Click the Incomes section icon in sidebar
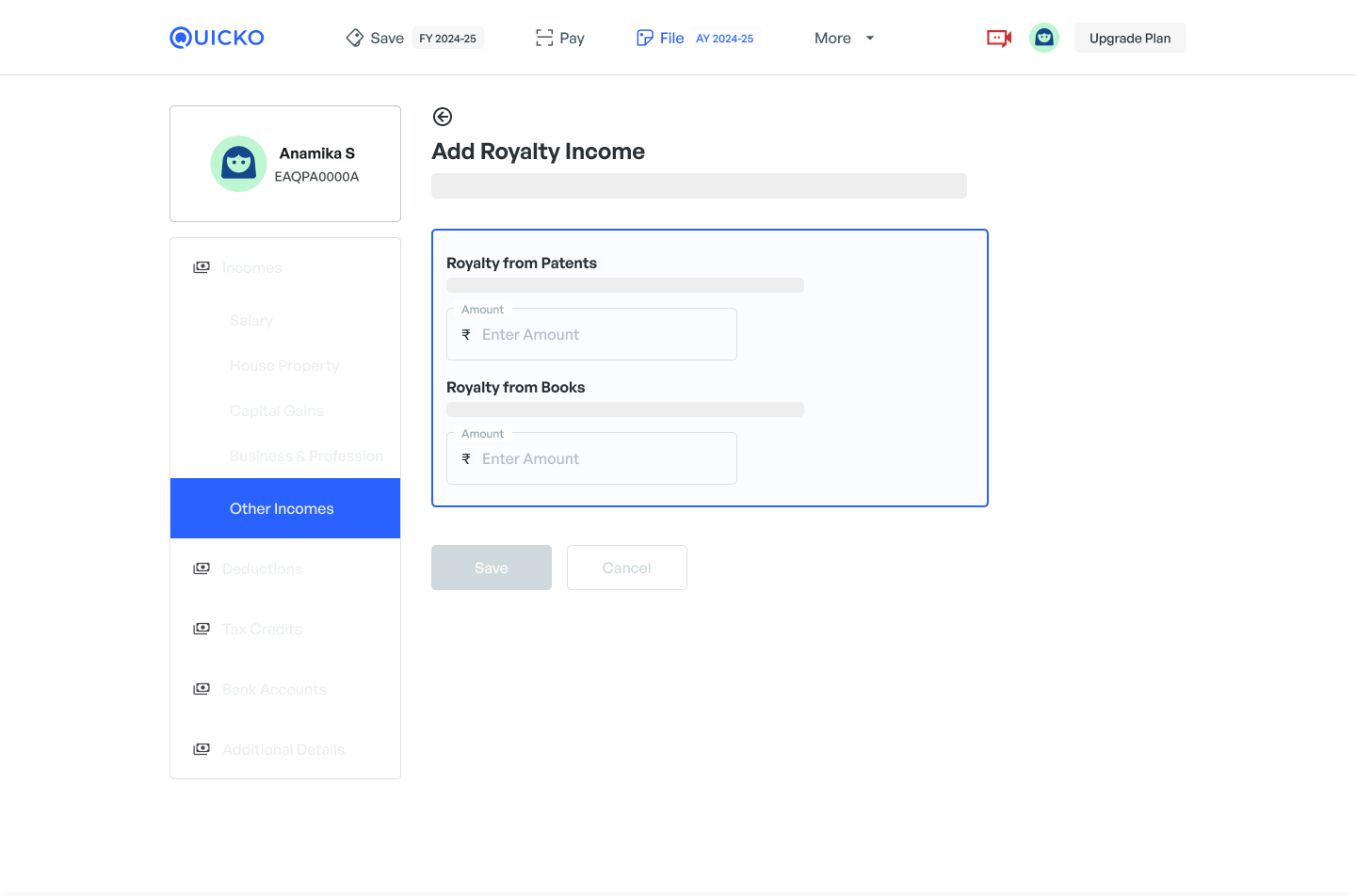 (x=202, y=268)
